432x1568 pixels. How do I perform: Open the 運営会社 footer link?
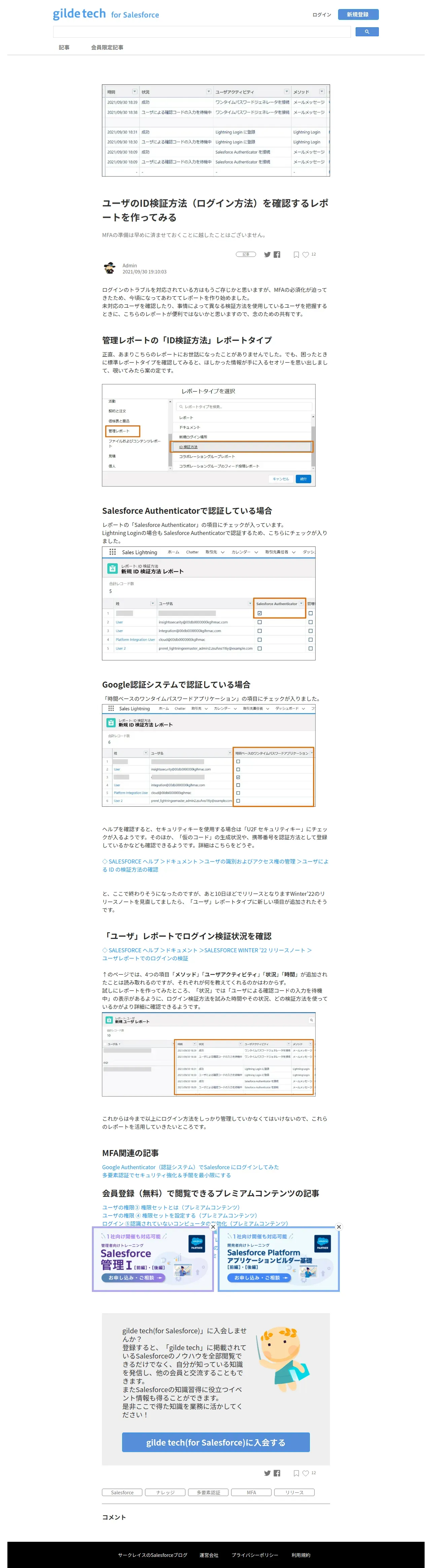(209, 1555)
